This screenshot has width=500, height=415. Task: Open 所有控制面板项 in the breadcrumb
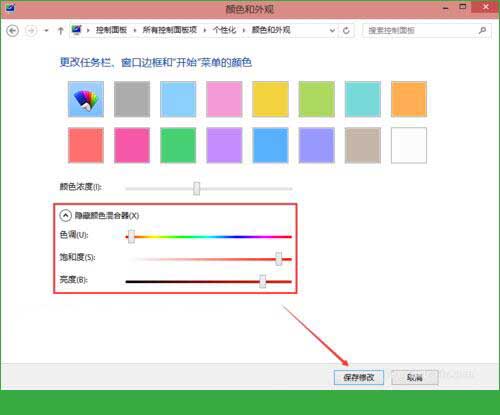click(169, 30)
